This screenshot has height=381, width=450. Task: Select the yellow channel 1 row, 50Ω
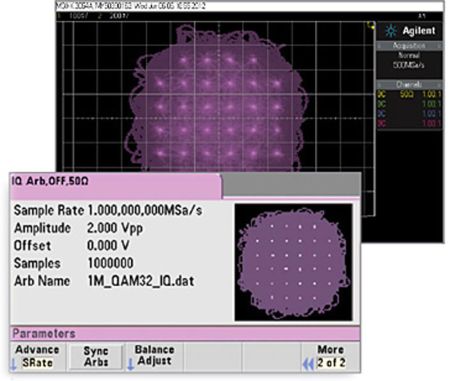tap(409, 95)
